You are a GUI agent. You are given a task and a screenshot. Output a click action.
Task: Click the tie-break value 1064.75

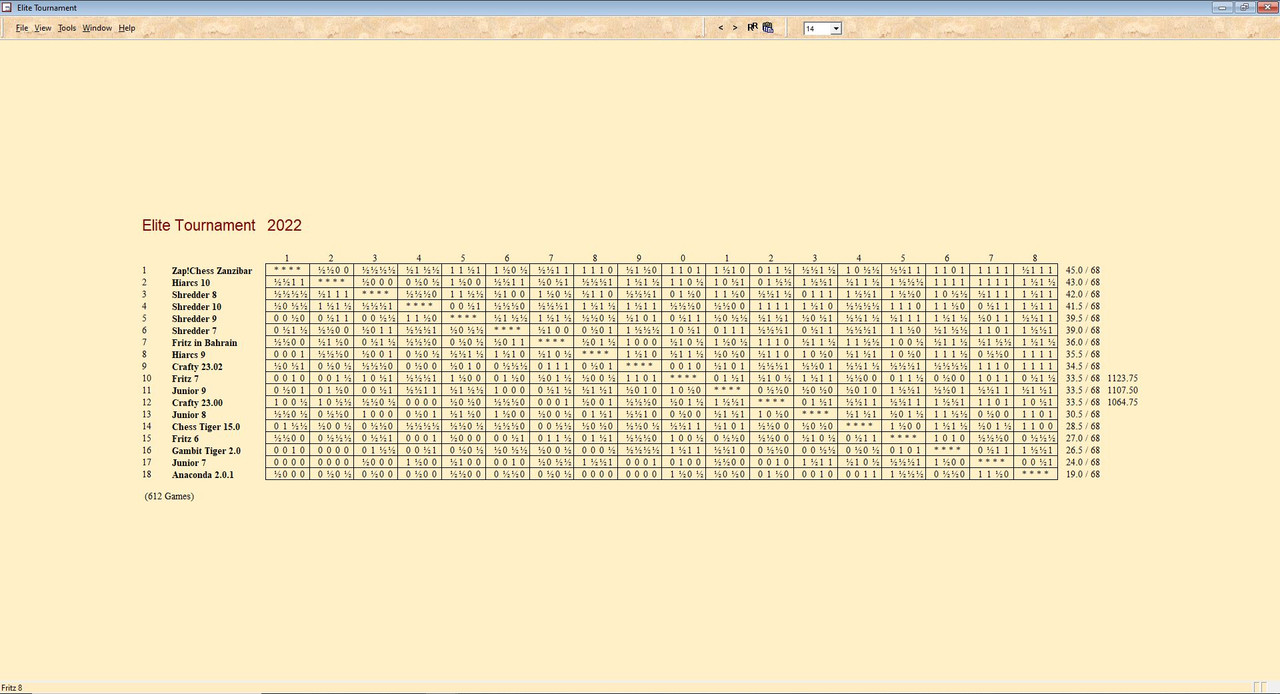1123,403
